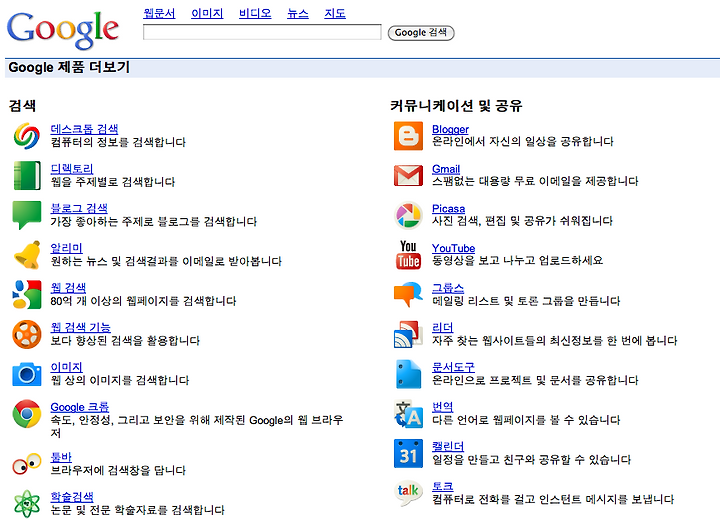Click the '브라우저에 검색창을 답니다' description
The image size is (720, 520).
[x=118, y=470]
